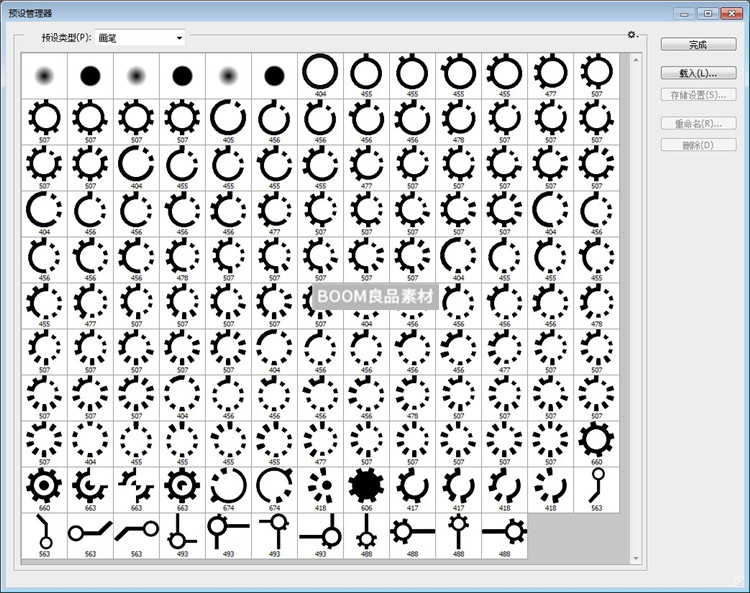Open the preset manager gear options menu
This screenshot has height=593, width=750.
(632, 35)
